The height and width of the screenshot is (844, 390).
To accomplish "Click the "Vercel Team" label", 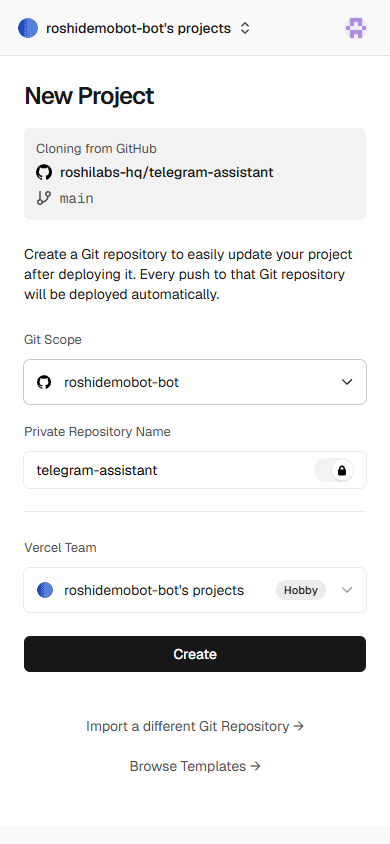I will [x=60, y=547].
